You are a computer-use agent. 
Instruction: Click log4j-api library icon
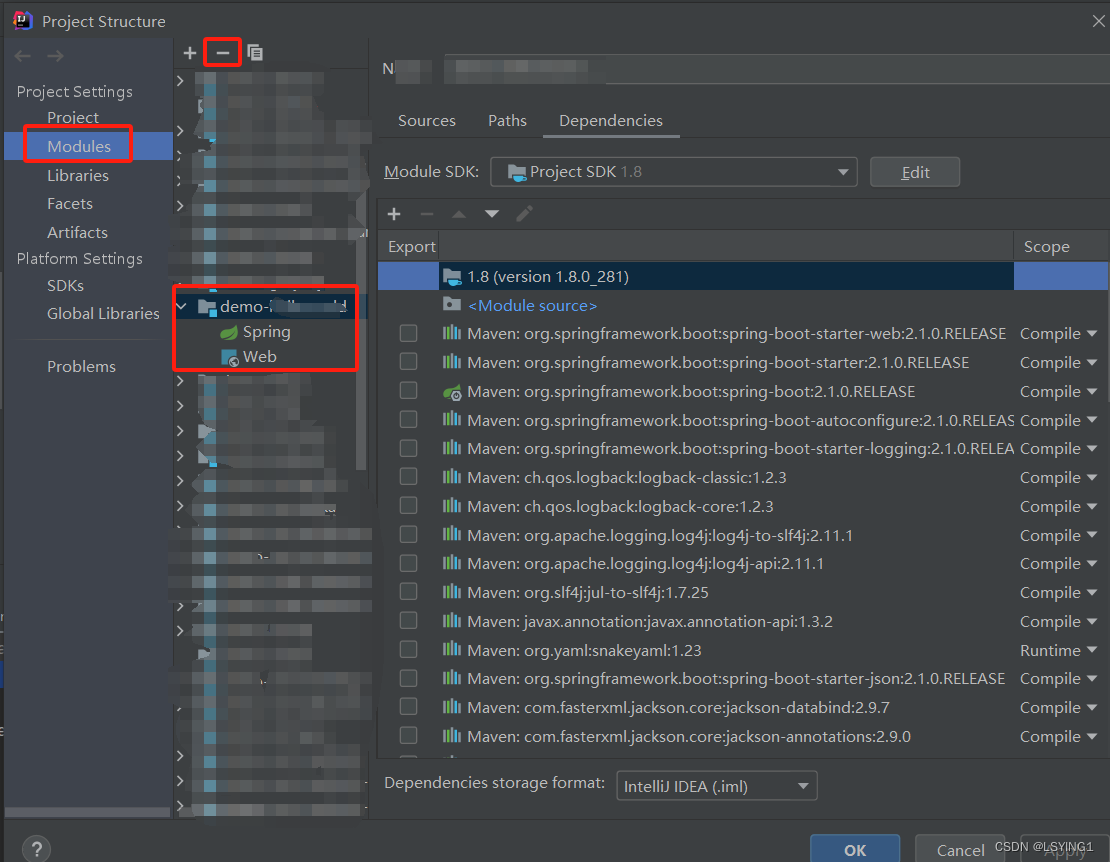point(452,563)
